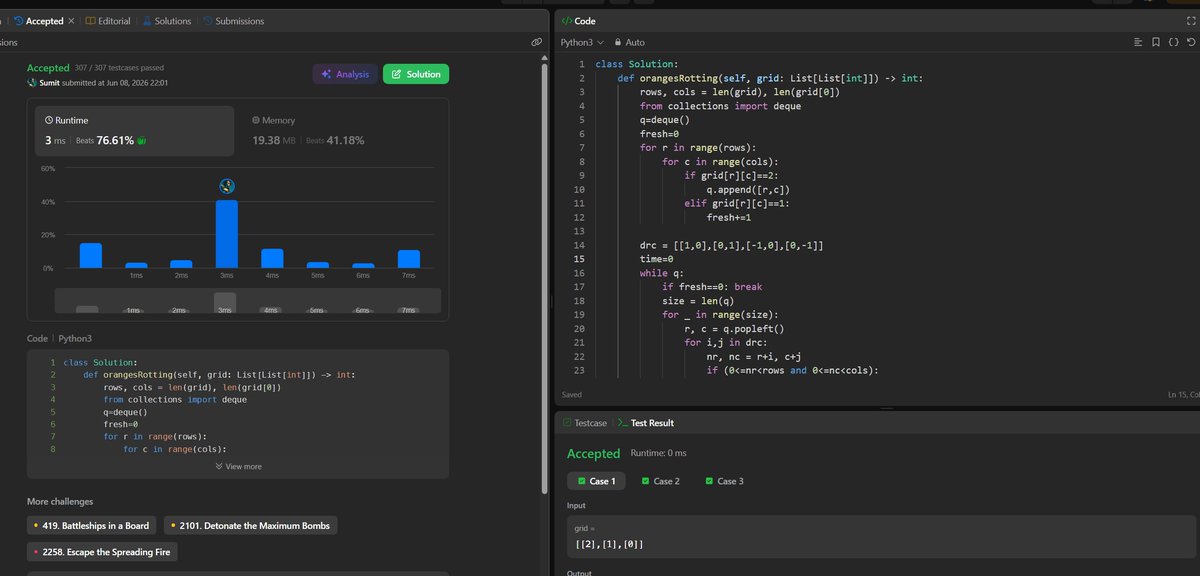Click the "19.38 MB" memory value
This screenshot has width=1200, height=576.
(x=275, y=140)
